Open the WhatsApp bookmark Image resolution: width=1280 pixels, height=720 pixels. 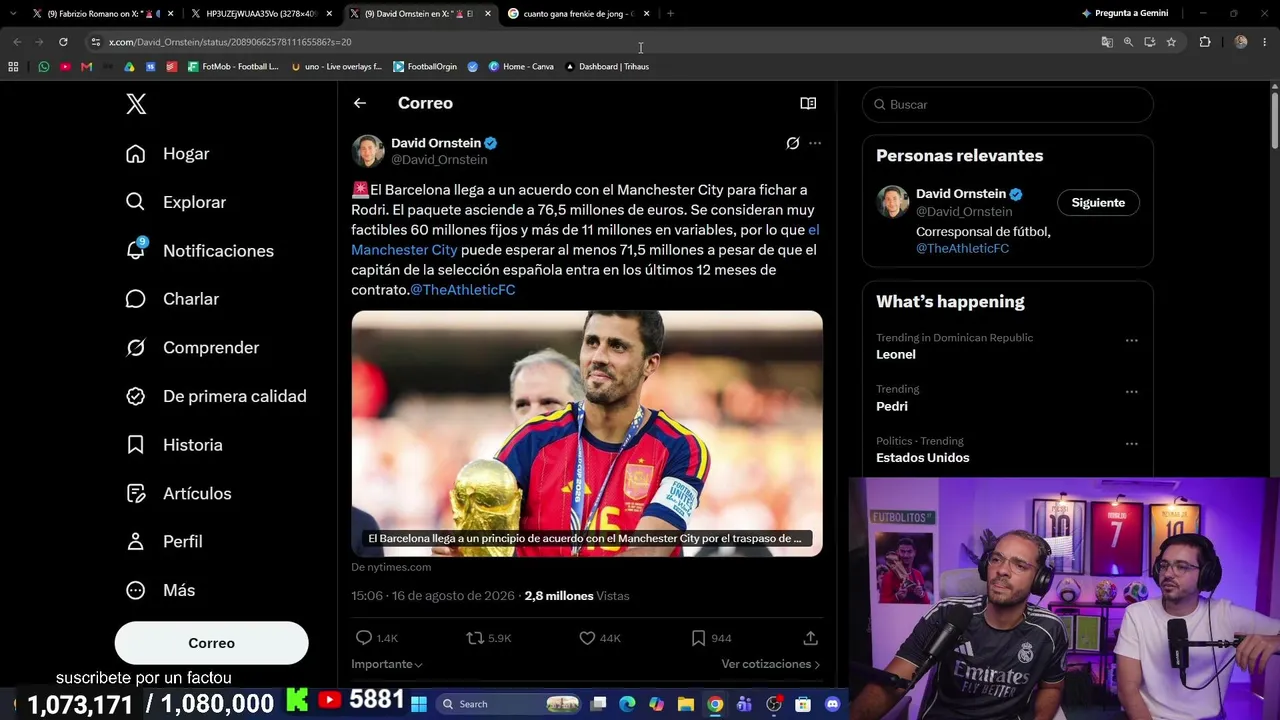(44, 67)
